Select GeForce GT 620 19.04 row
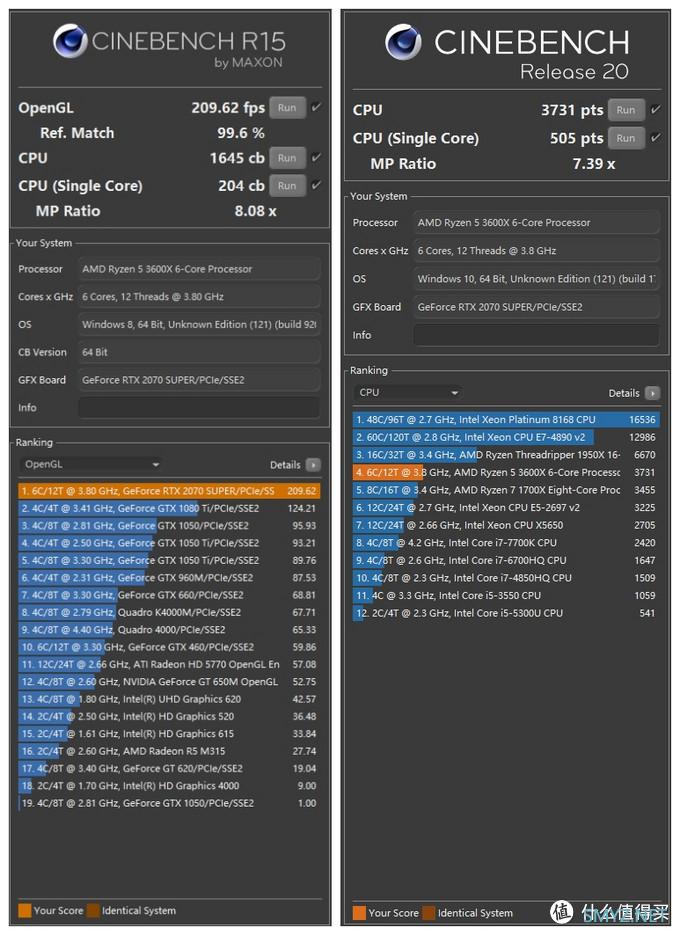680x935 pixels. tap(169, 769)
